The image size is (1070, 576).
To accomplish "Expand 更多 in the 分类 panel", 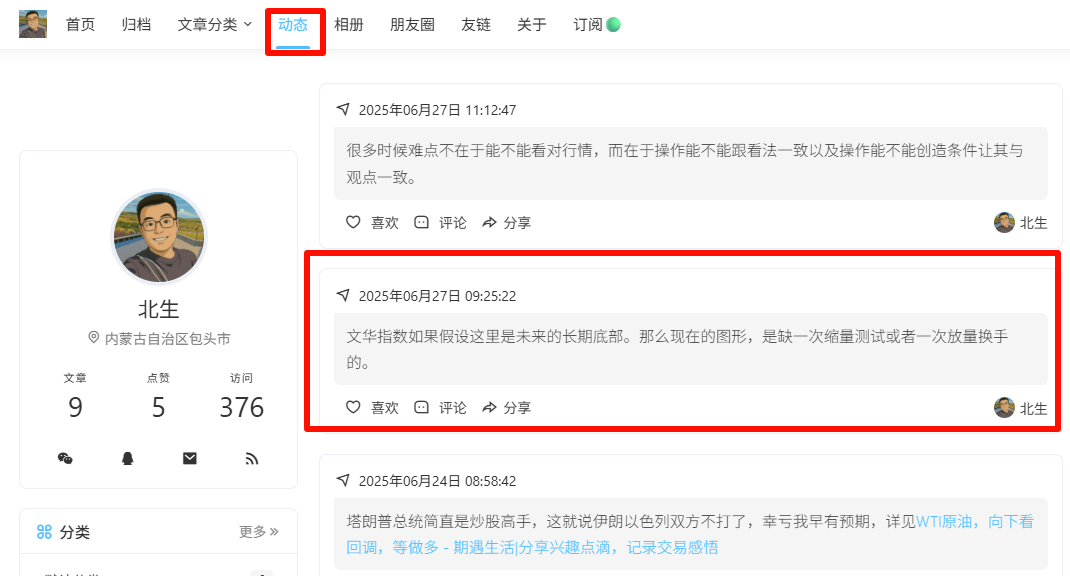I will [x=259, y=531].
